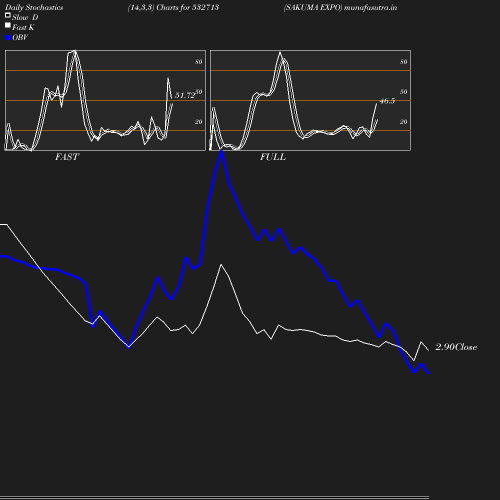Click the Fast K legend swatch
The image size is (500, 500).
[8, 25]
